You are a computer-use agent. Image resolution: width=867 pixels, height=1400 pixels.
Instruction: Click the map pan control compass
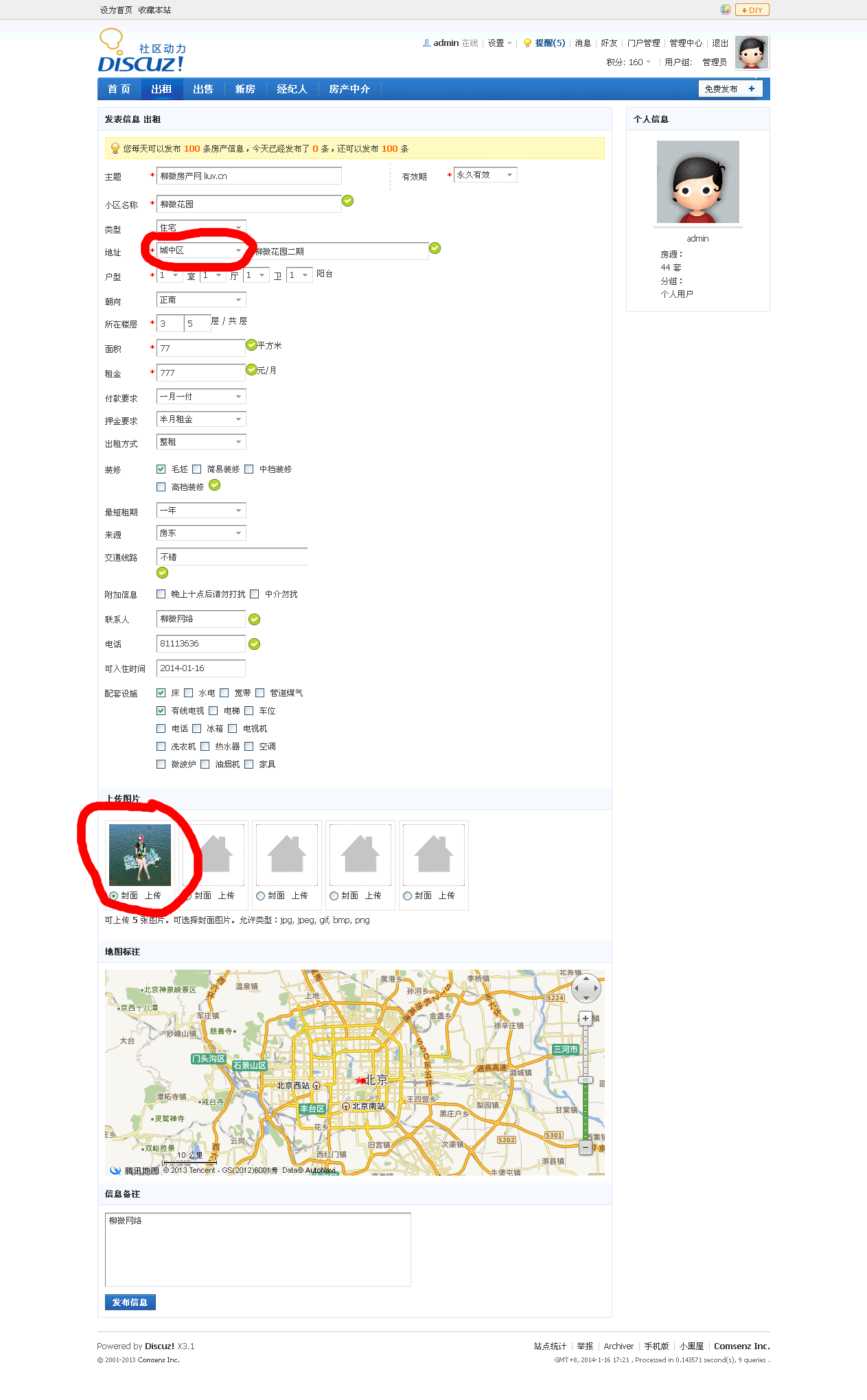586,988
